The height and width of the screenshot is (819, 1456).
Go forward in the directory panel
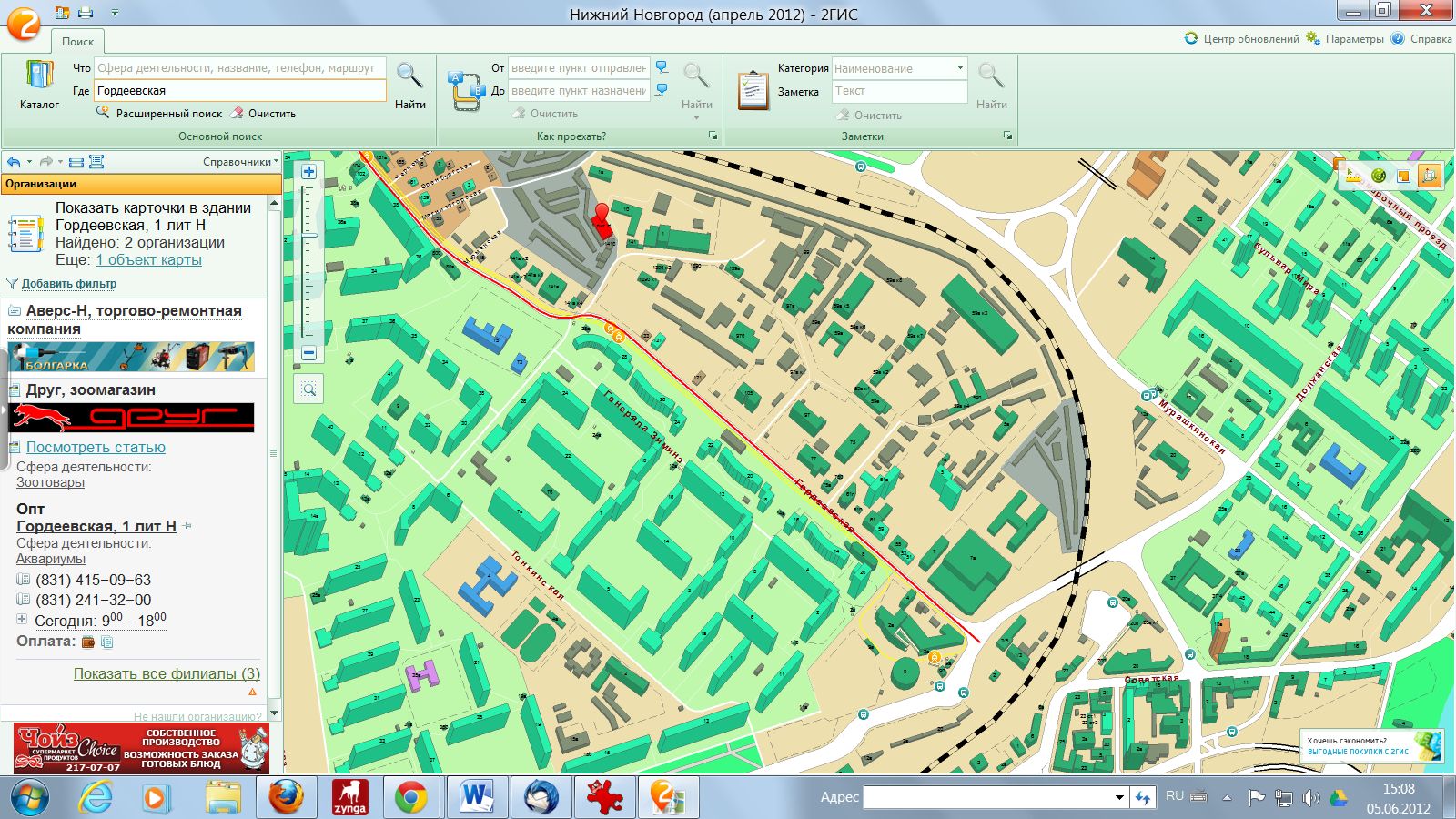pyautogui.click(x=45, y=162)
